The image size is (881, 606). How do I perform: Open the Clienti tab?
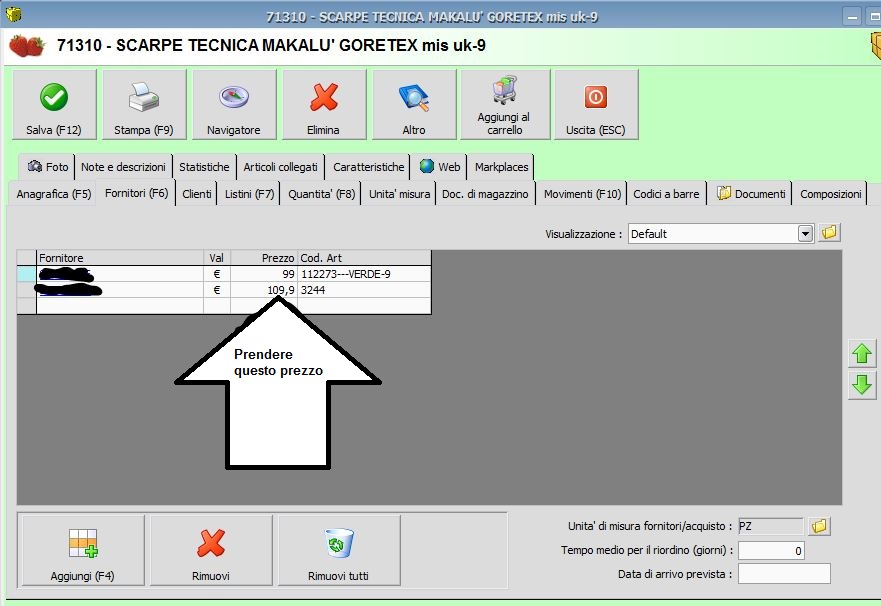point(197,194)
